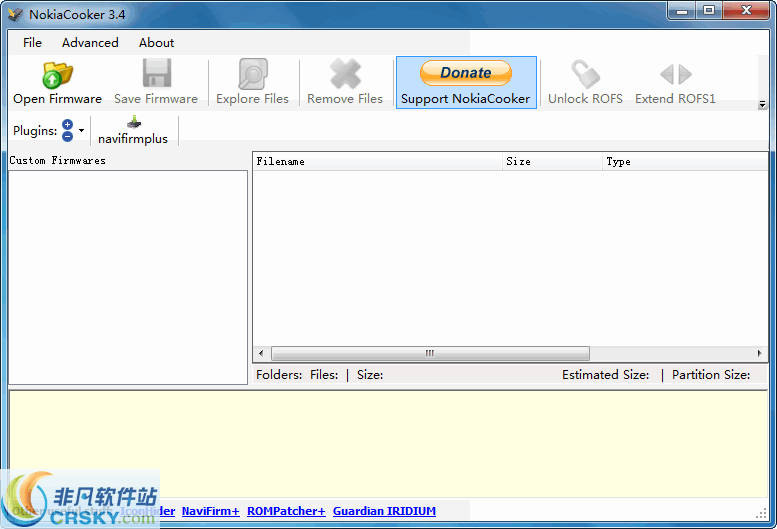
Task: Open the Plugins add/remove dropdown
Action: [81, 131]
